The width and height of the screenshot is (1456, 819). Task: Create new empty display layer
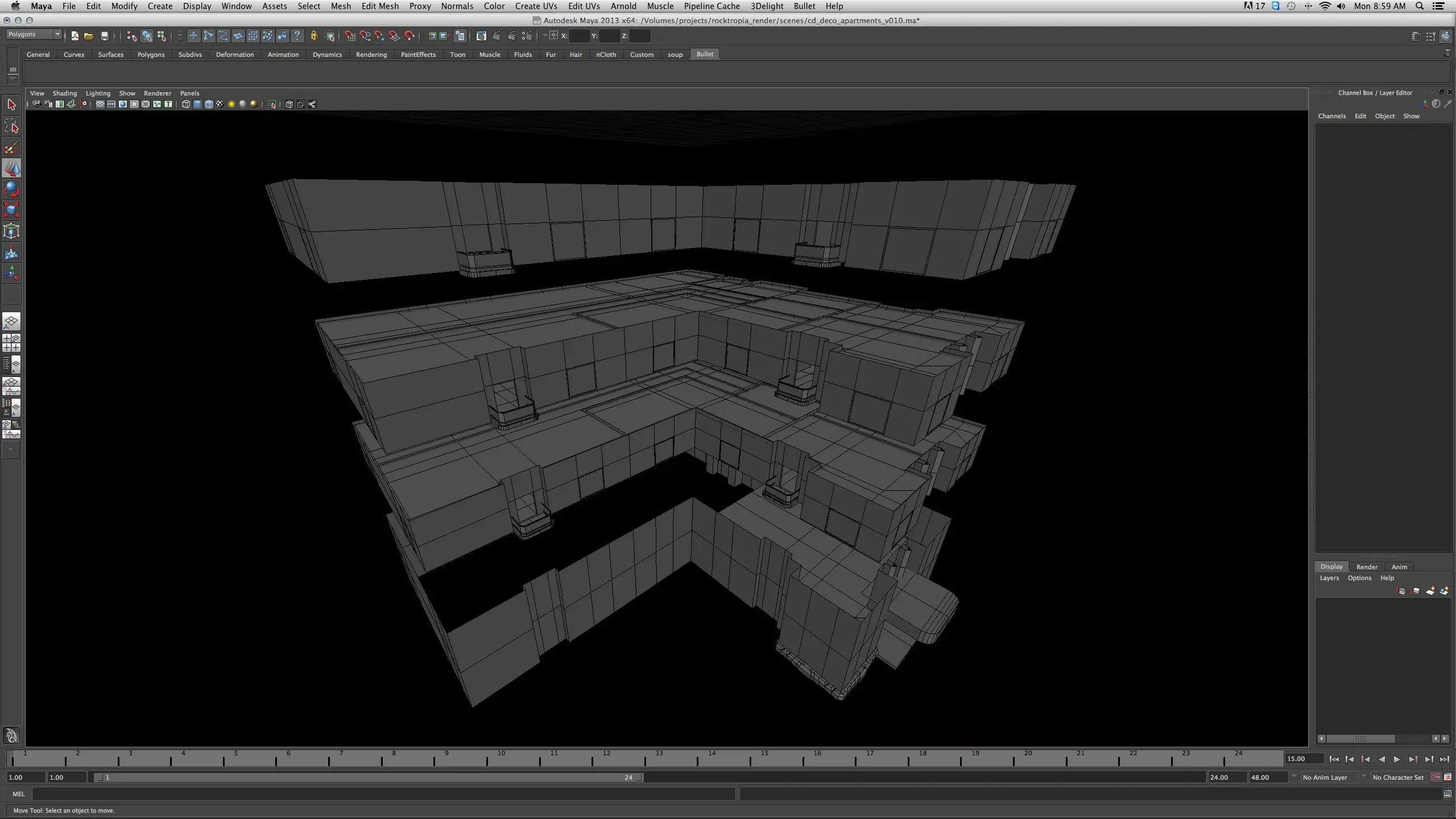point(1430,591)
